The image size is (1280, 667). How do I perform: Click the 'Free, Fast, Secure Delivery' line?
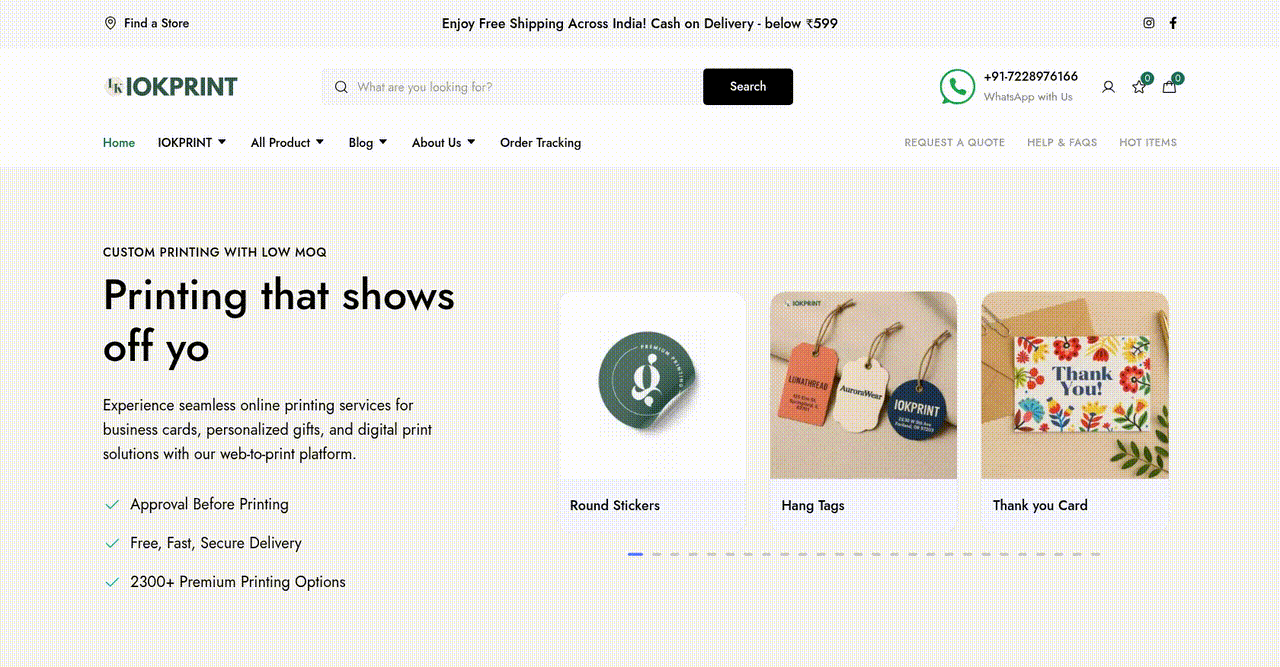tap(216, 543)
